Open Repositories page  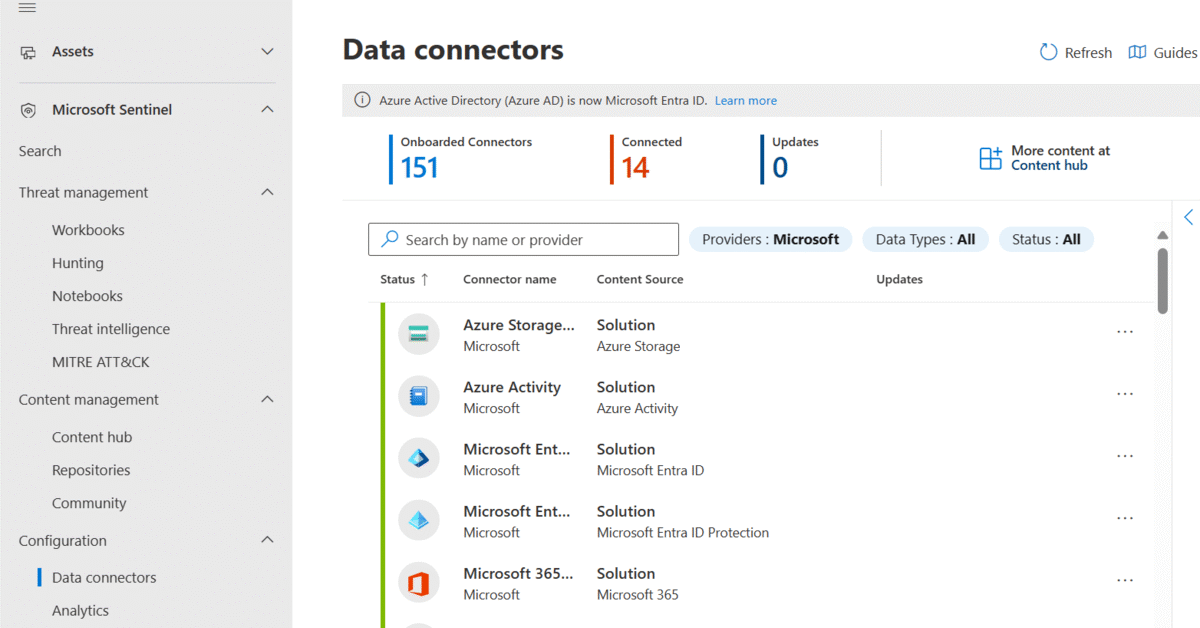(x=91, y=470)
